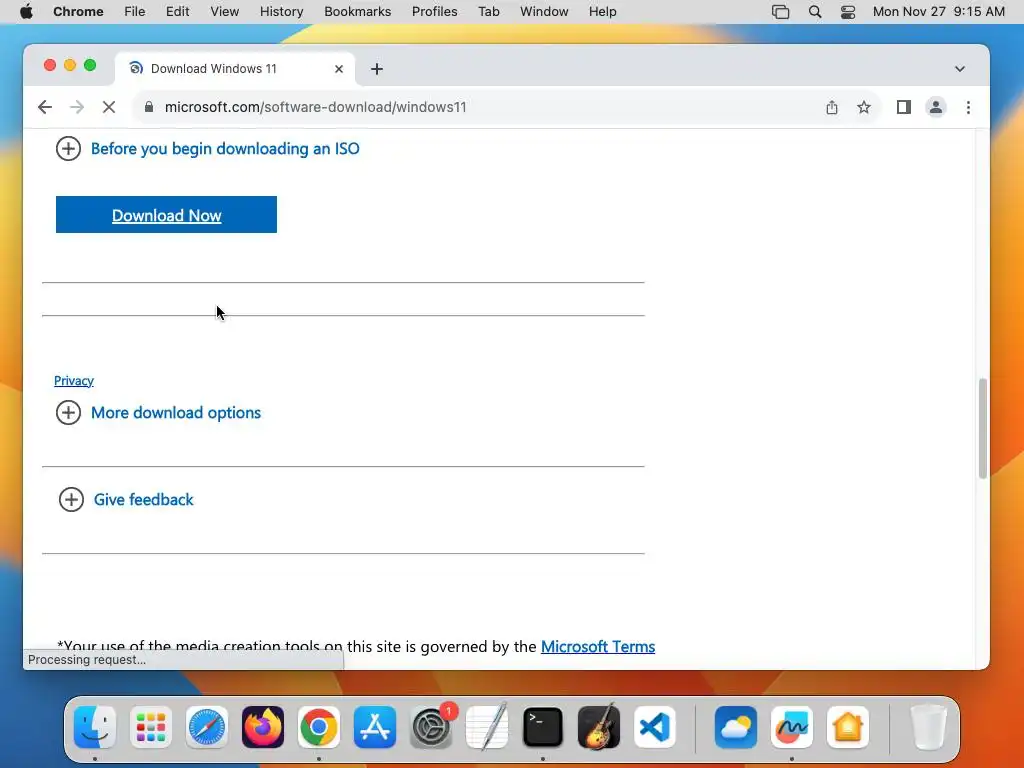The height and width of the screenshot is (768, 1024).
Task: Expand More download options
Action: click(x=158, y=413)
